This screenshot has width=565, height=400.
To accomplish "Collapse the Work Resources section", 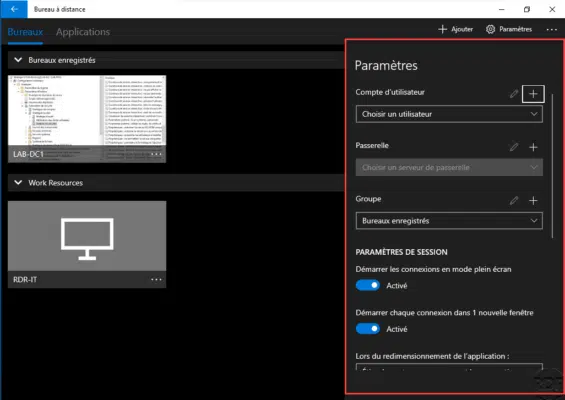I will 18,183.
